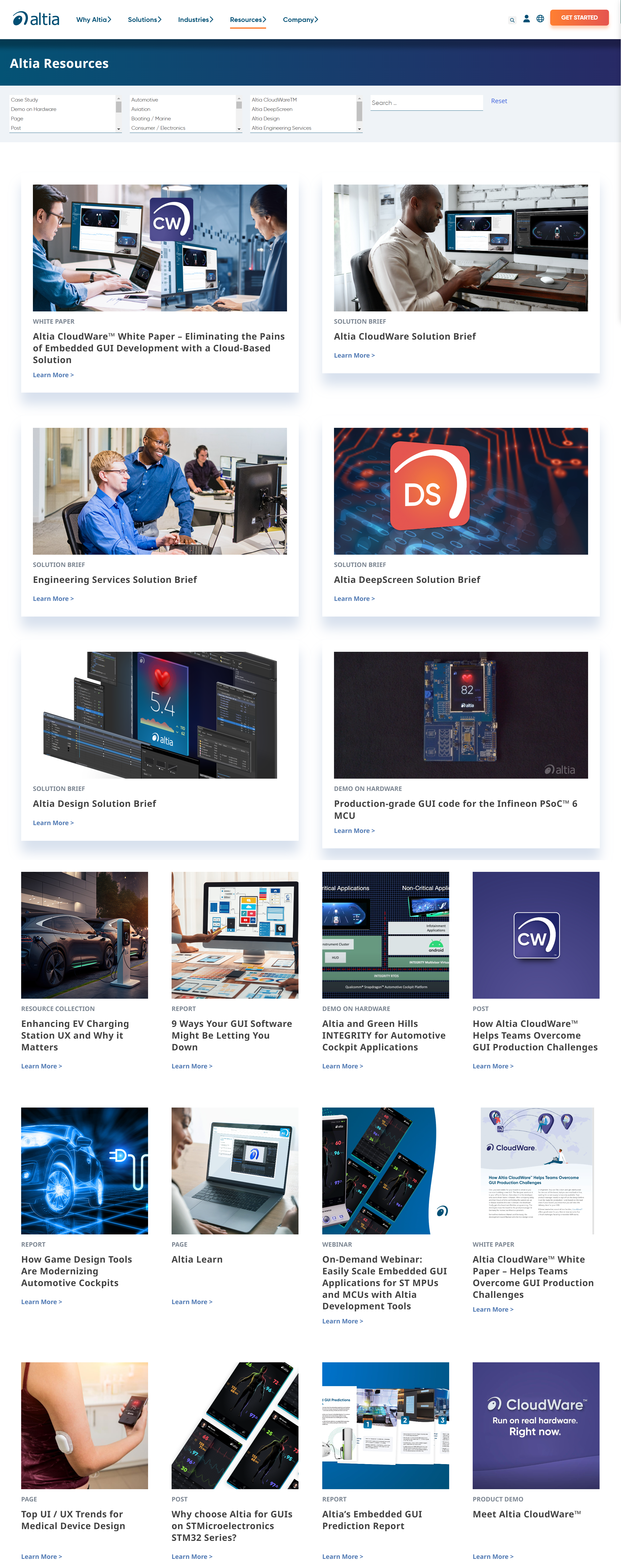621x1568 pixels.
Task: Open the Meet Altia CloudWare thumbnail
Action: click(536, 1425)
